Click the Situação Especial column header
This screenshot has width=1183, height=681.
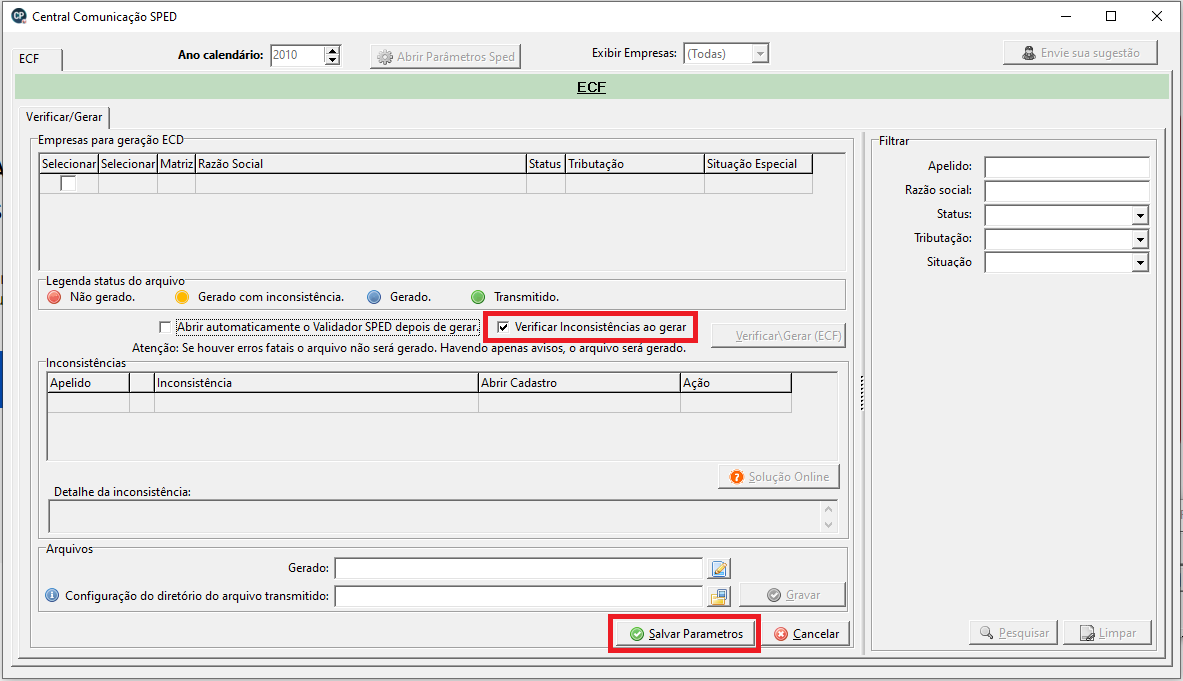758,164
